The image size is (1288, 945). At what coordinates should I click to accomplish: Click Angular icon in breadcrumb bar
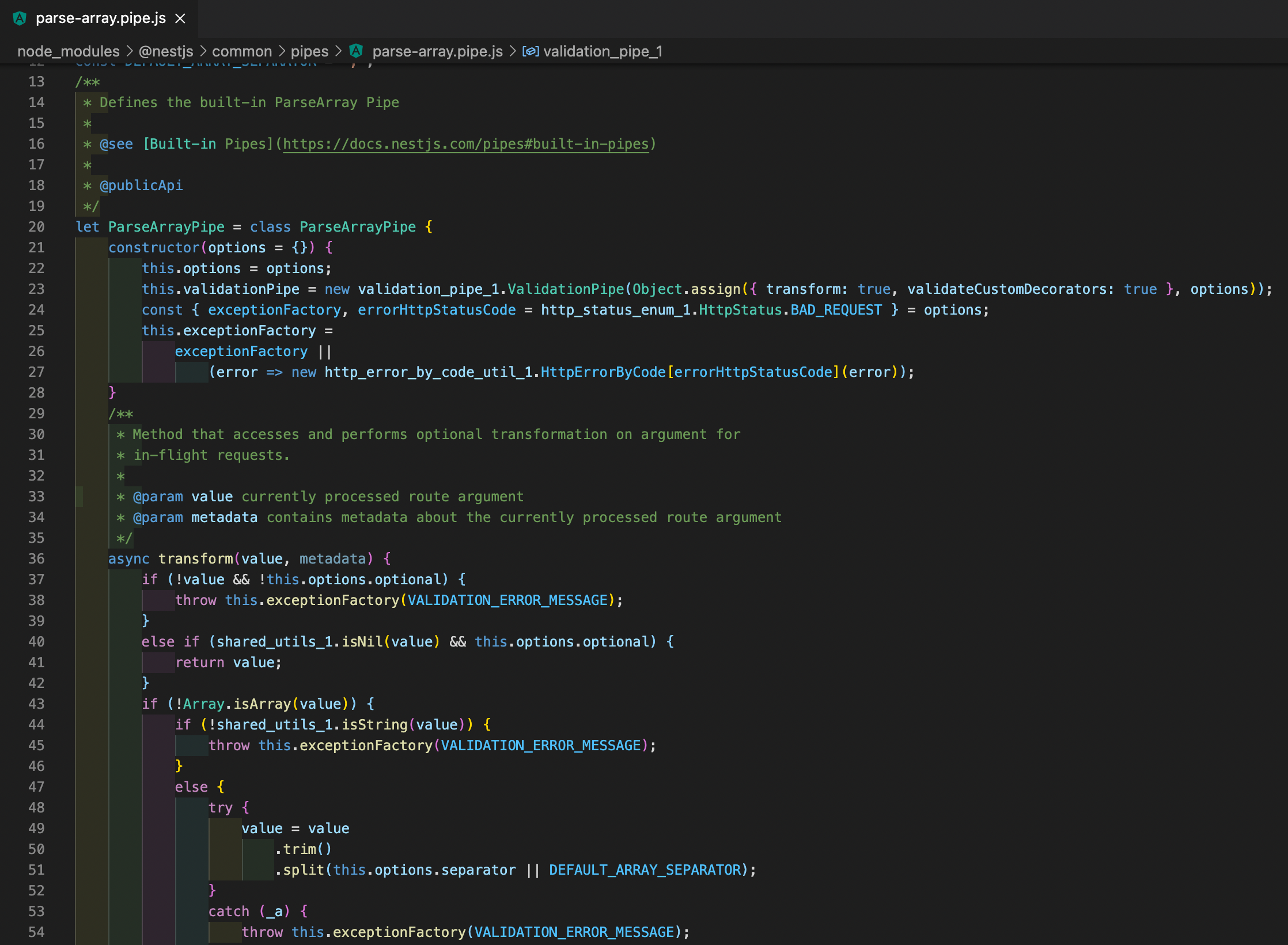click(x=356, y=51)
